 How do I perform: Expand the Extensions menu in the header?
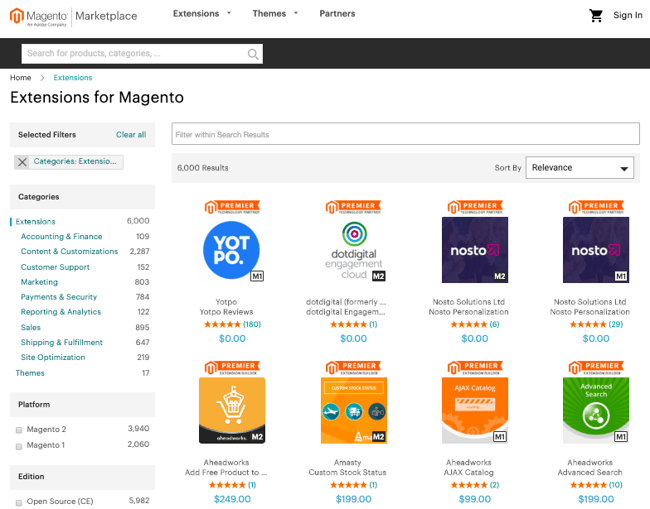click(201, 14)
